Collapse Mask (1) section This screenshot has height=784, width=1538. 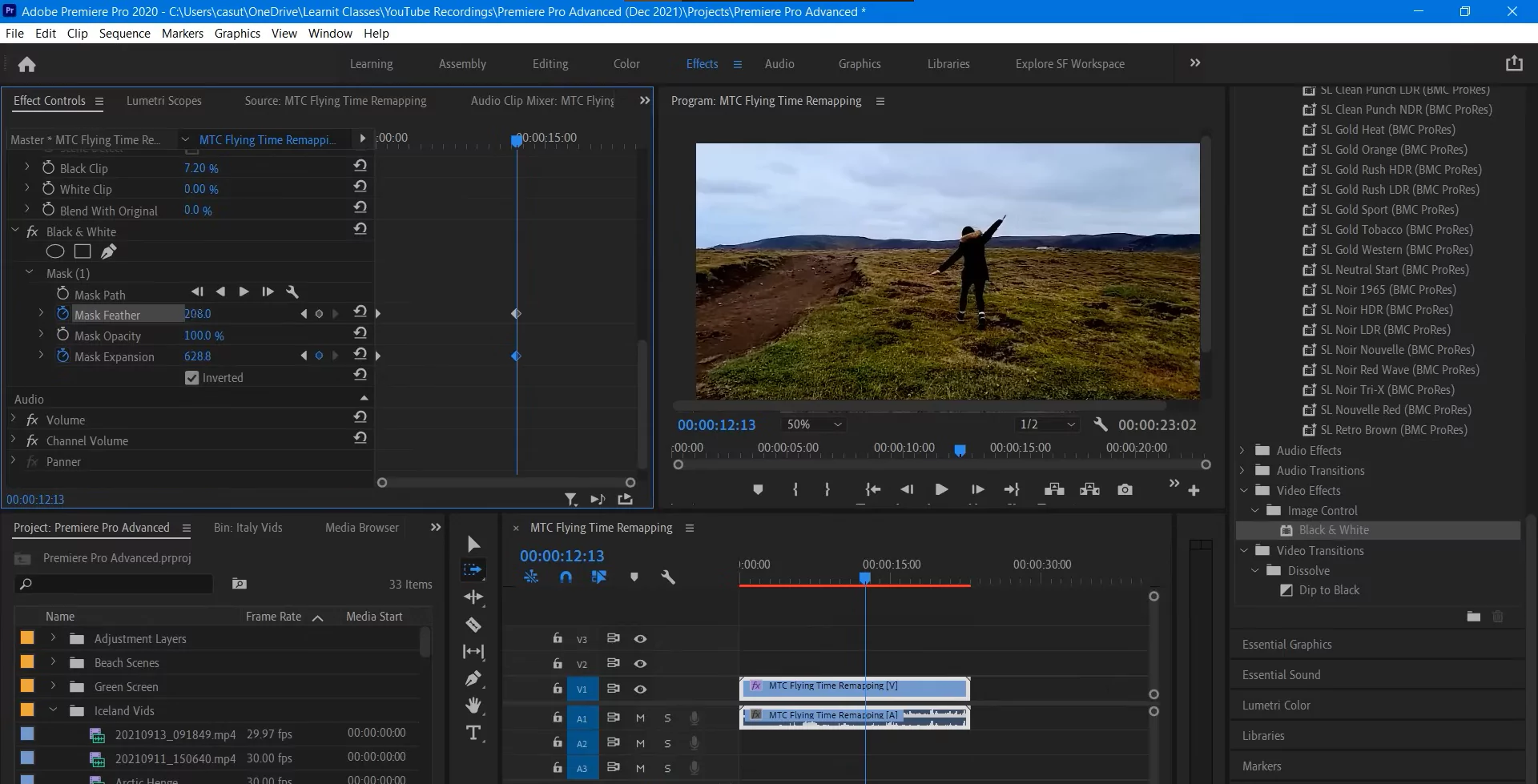30,272
